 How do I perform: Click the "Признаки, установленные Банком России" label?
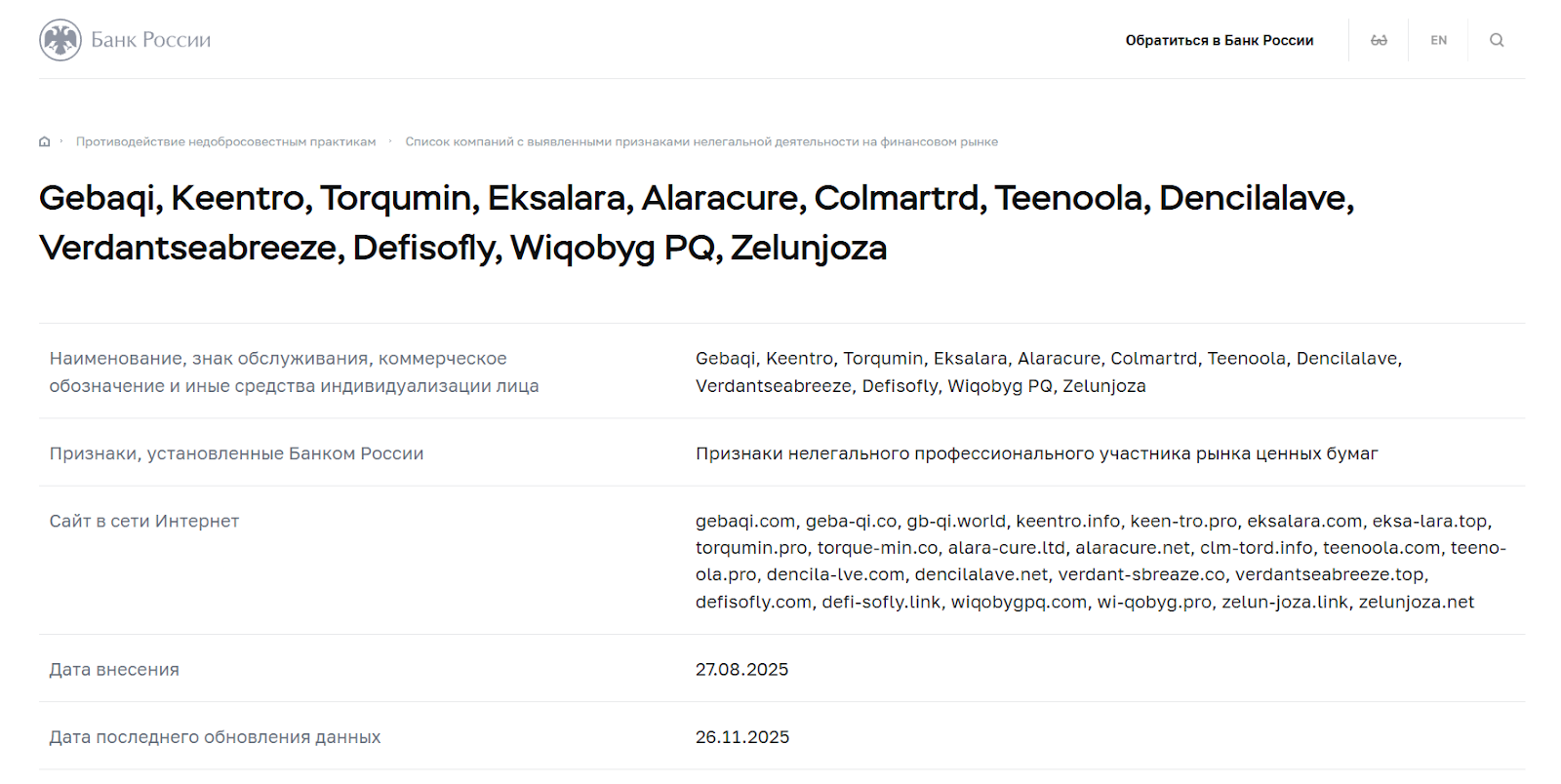click(x=236, y=453)
